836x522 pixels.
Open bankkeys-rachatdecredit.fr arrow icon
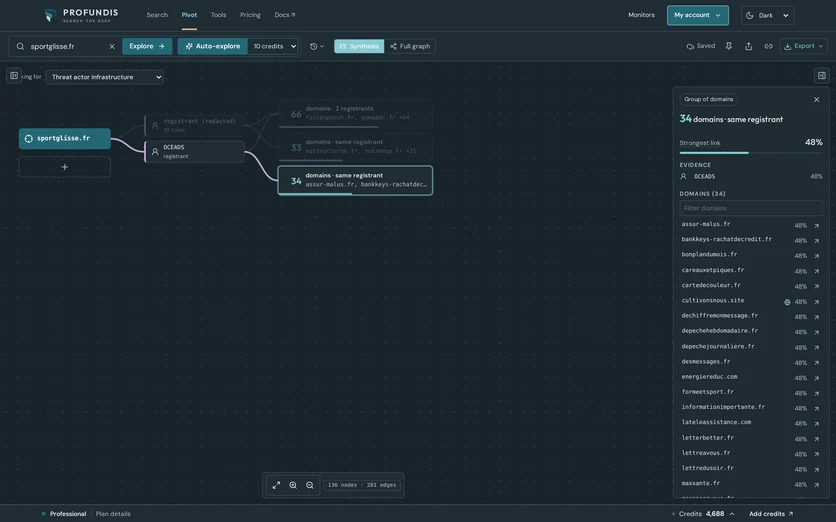816,240
